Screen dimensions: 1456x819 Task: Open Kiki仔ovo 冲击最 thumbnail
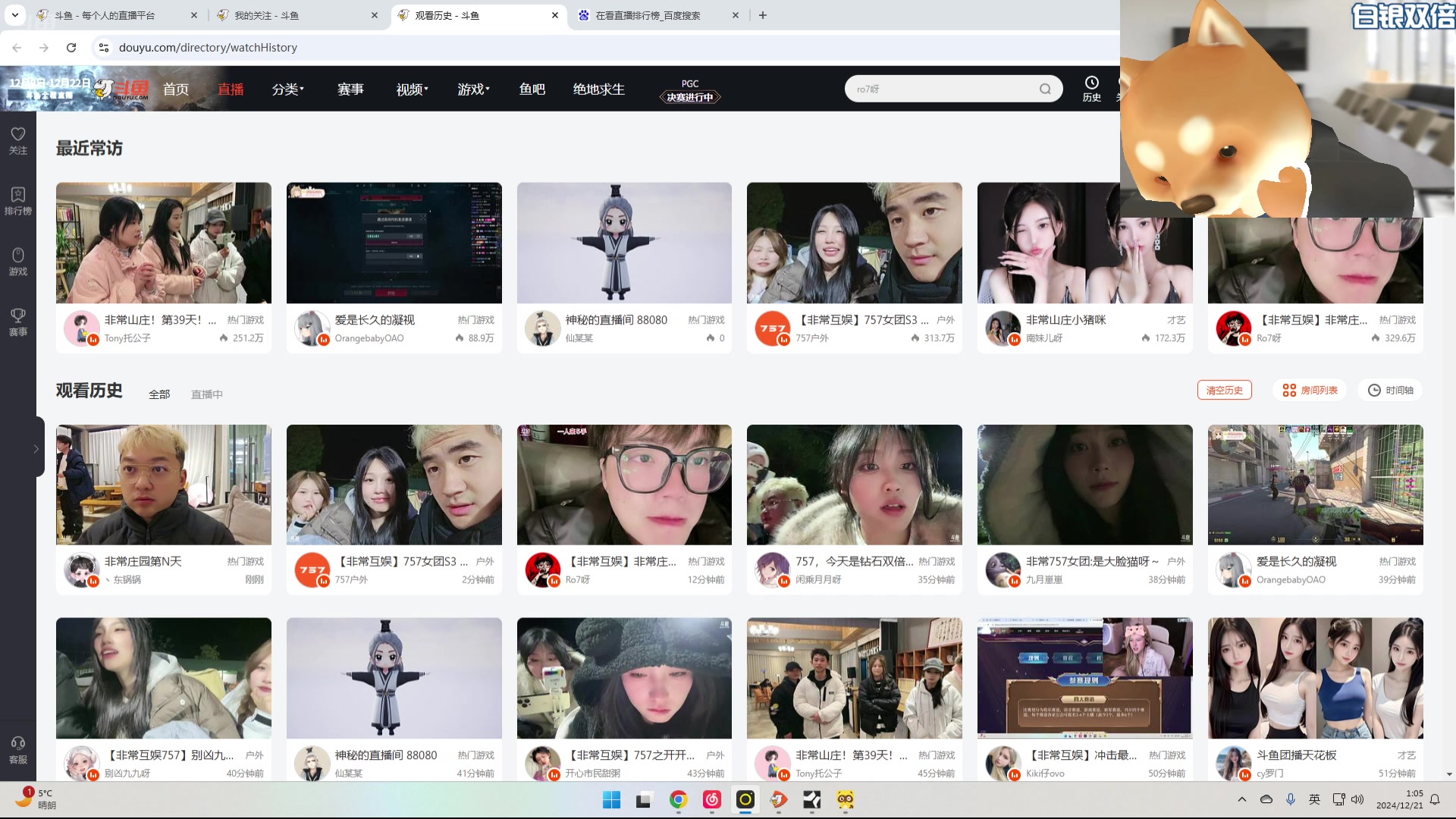[x=1084, y=678]
